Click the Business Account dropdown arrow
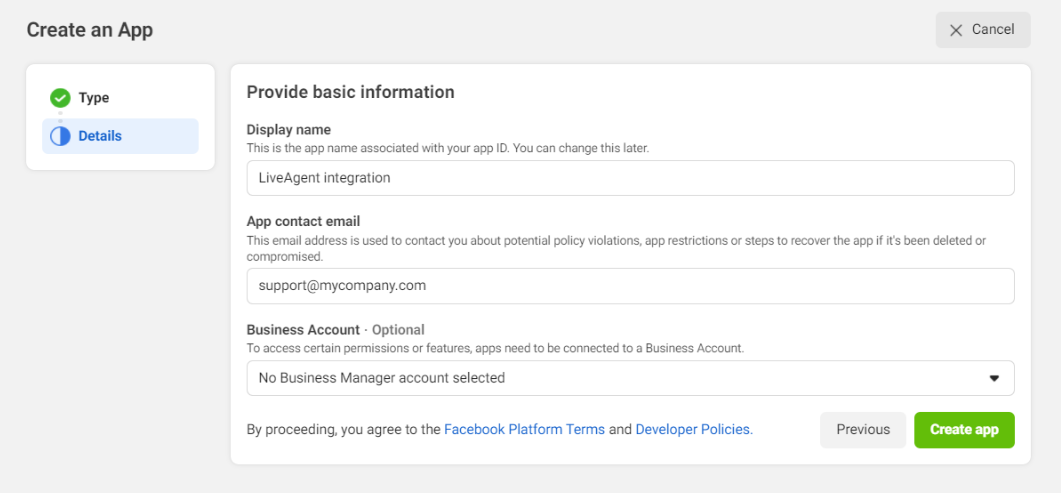1061x493 pixels. tap(994, 379)
